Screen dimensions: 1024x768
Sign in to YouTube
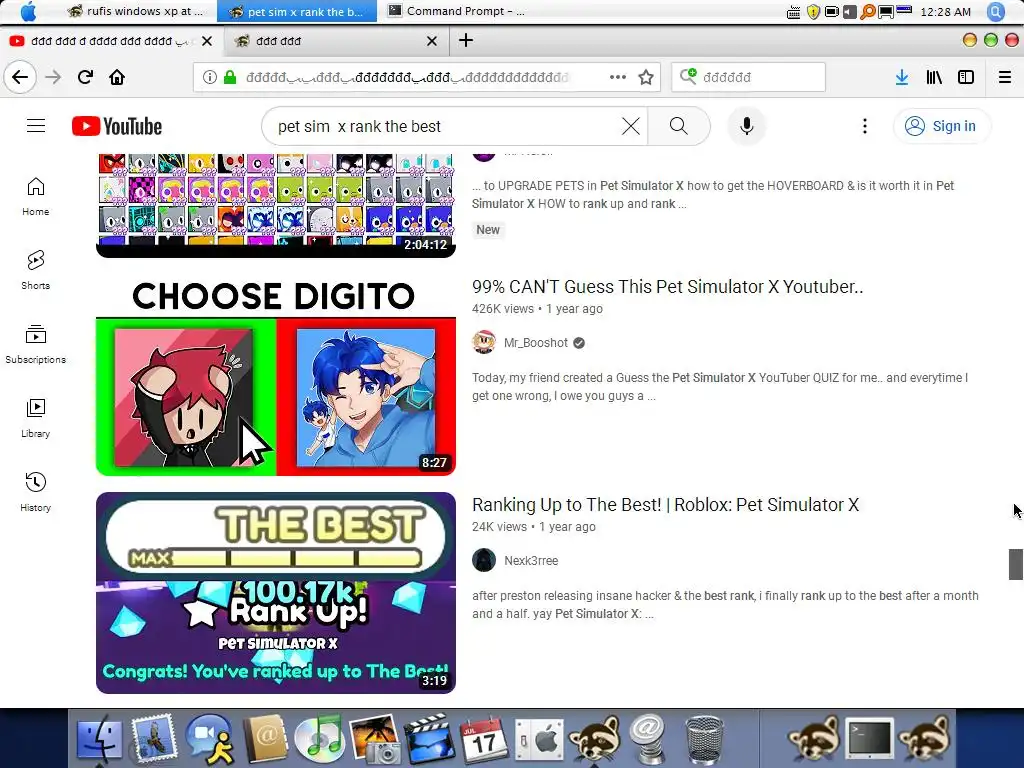coord(941,126)
